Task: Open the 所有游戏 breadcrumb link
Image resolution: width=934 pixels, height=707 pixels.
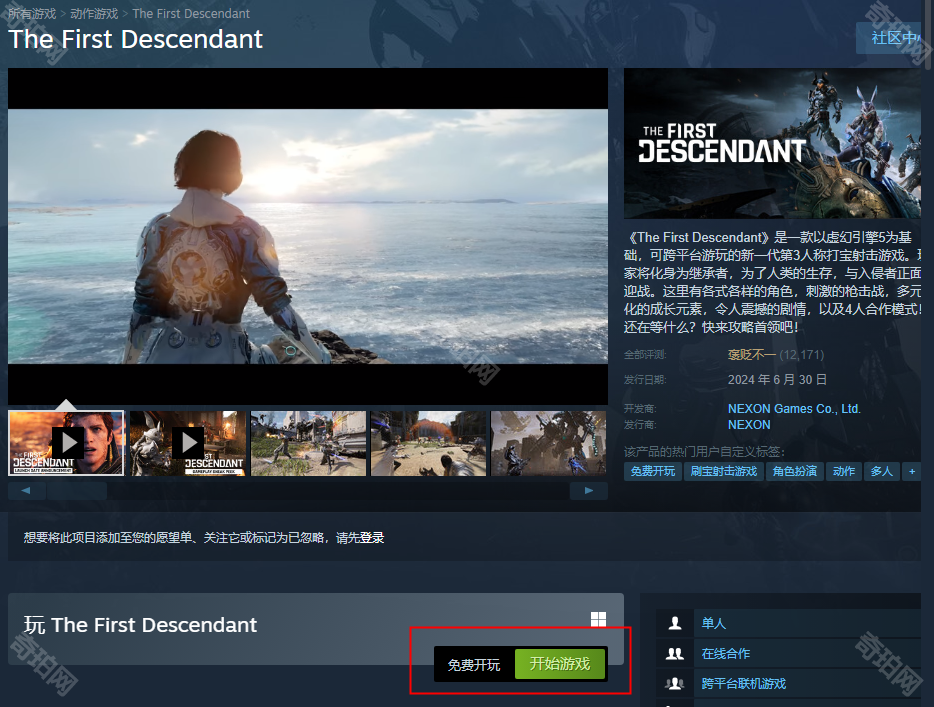Action: (33, 14)
